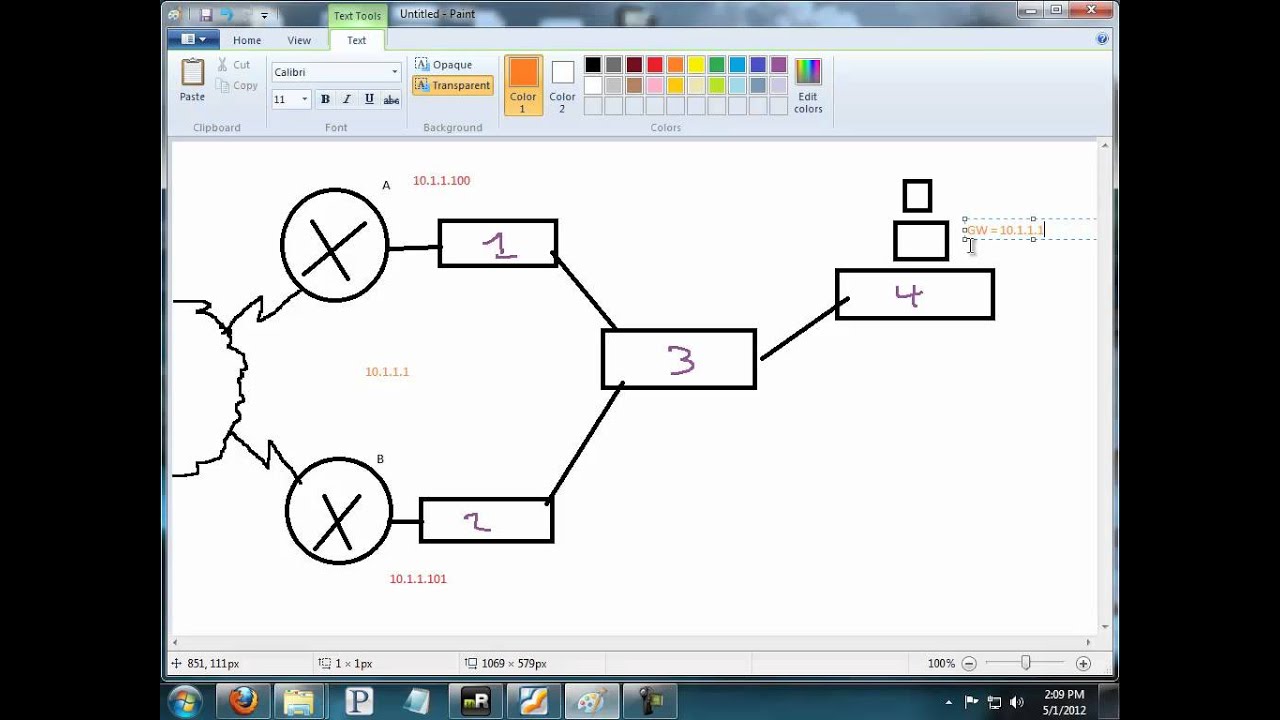Pick the lime green color swatch
The width and height of the screenshot is (1280, 720).
(x=717, y=86)
